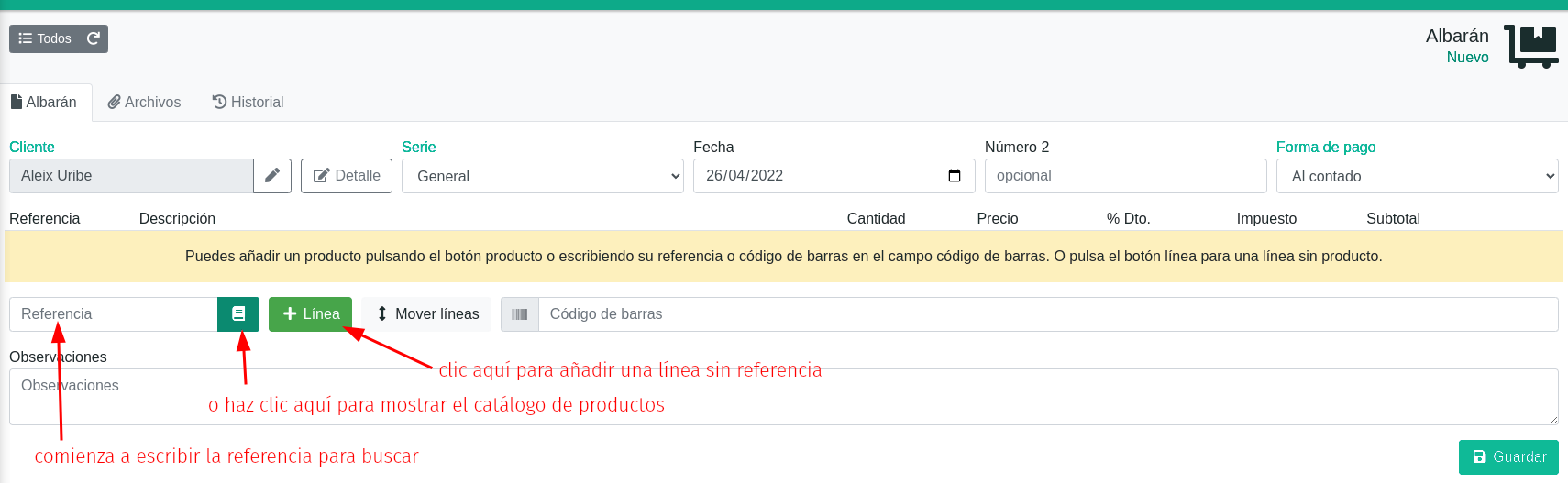The width and height of the screenshot is (1568, 483).
Task: Click the Cliente label link
Action: [32, 147]
